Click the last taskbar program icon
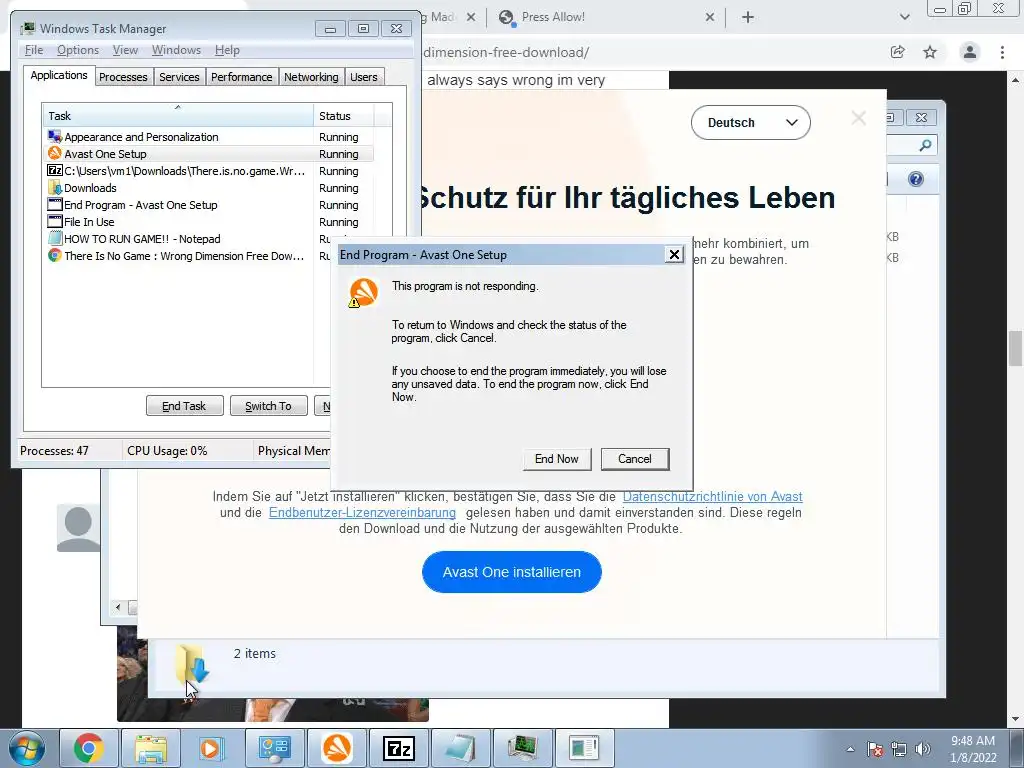Image resolution: width=1024 pixels, height=768 pixels. (583, 748)
